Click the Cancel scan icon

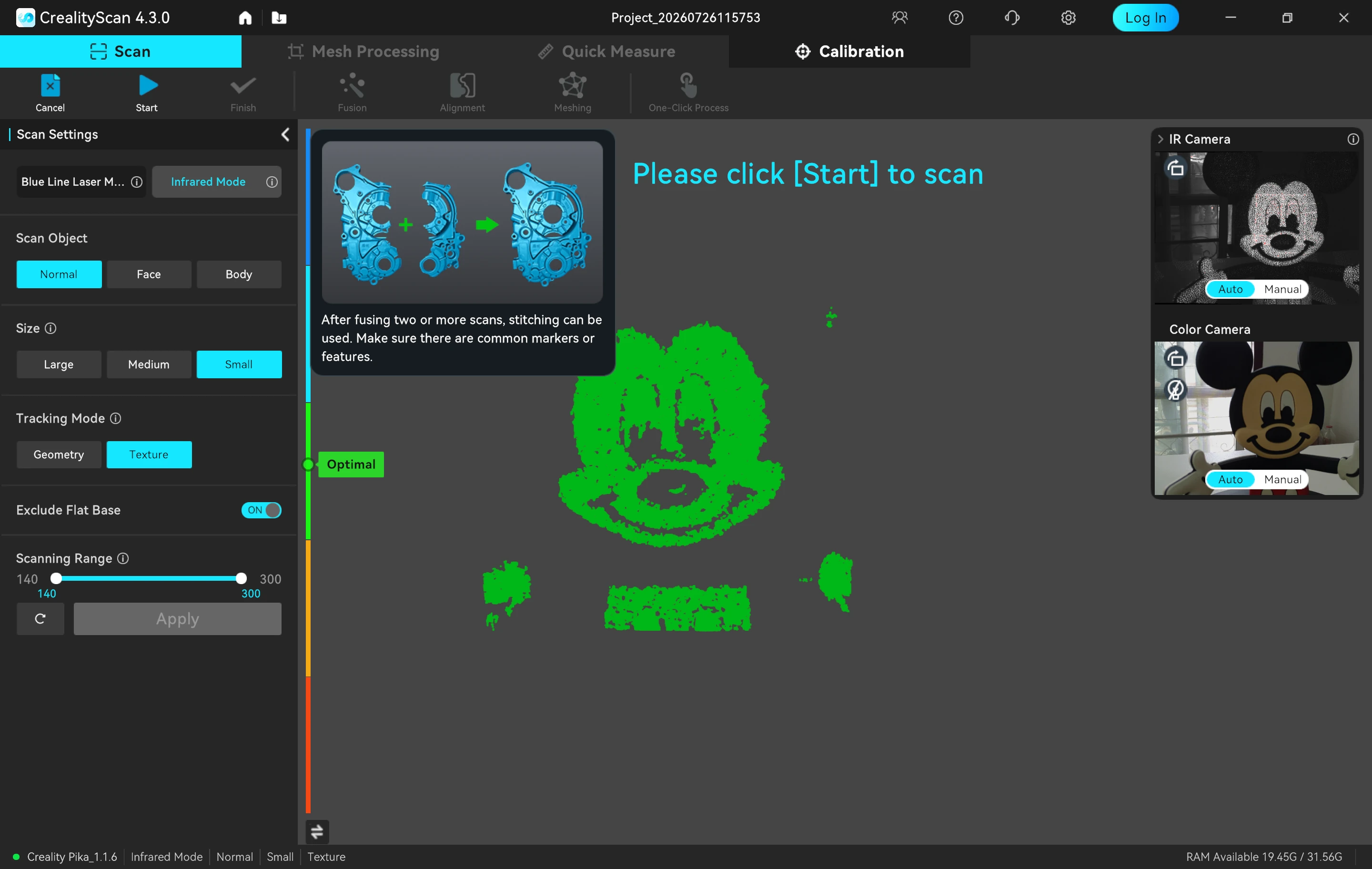point(50,86)
